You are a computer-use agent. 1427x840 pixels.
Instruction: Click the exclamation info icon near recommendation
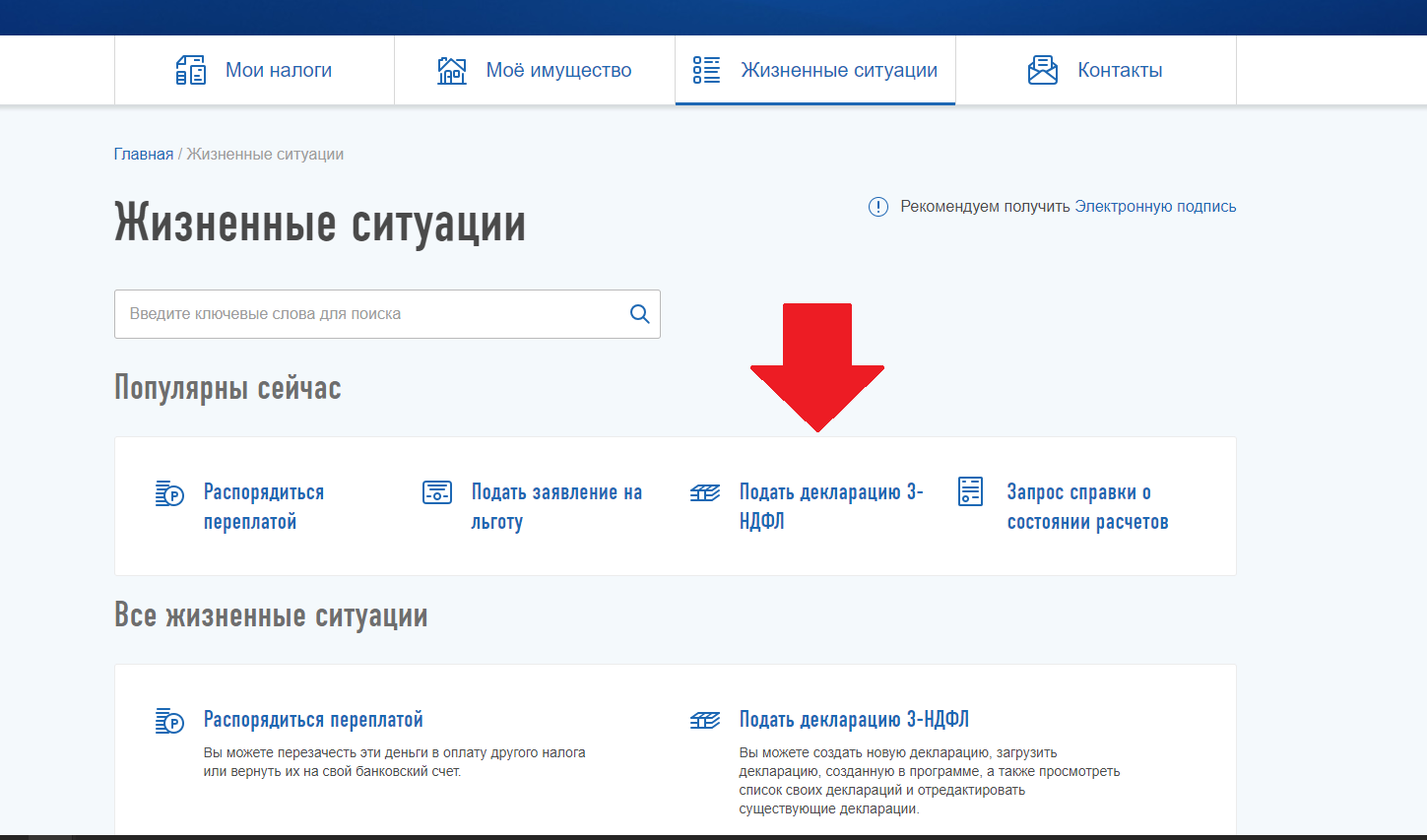click(x=878, y=207)
